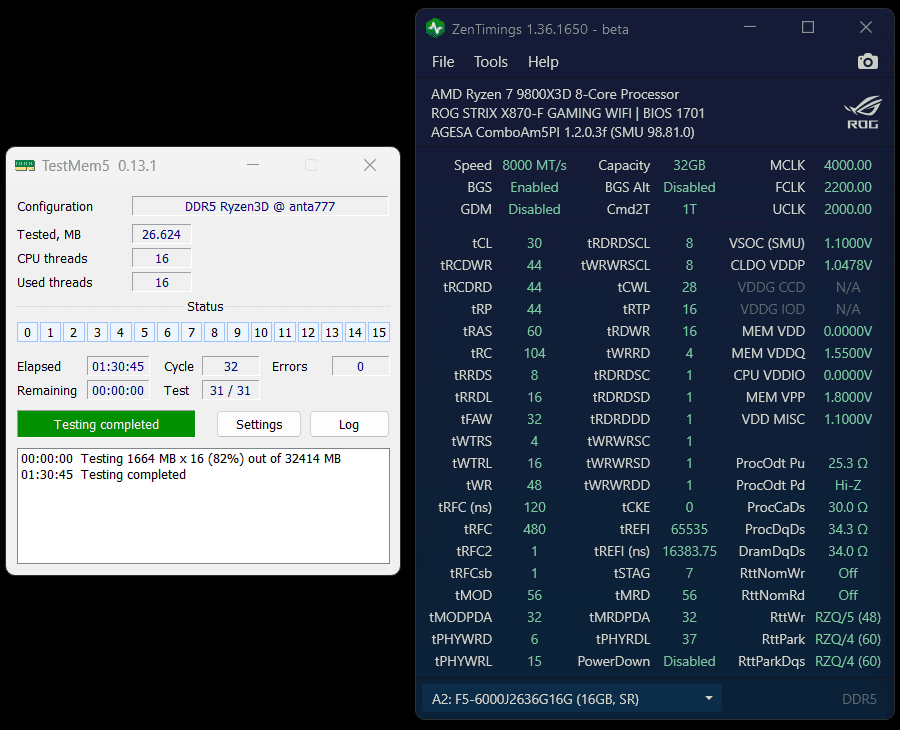
Task: Click the tRC value 104
Action: (x=534, y=353)
